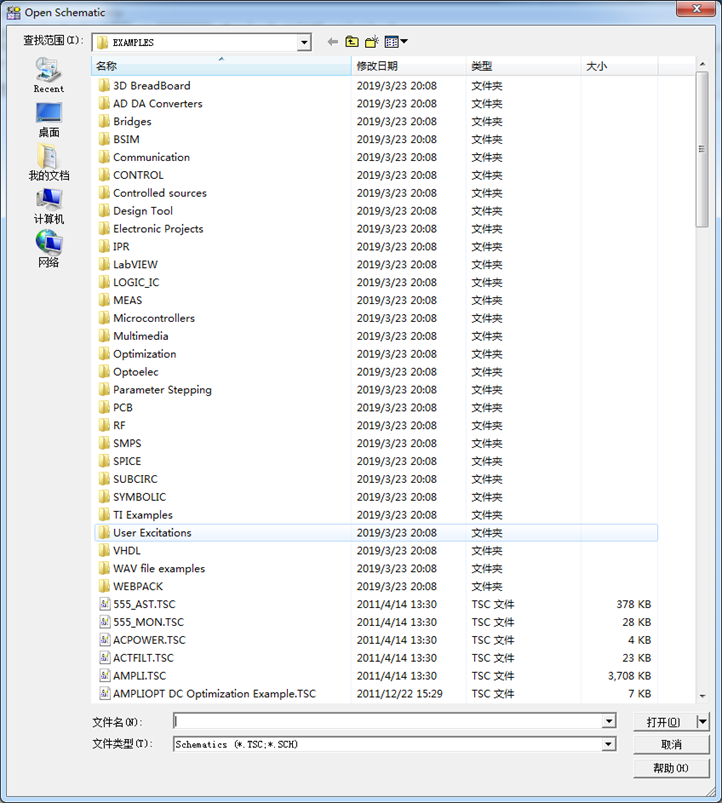Open My Documents (我的文档) shortcut

(48, 162)
